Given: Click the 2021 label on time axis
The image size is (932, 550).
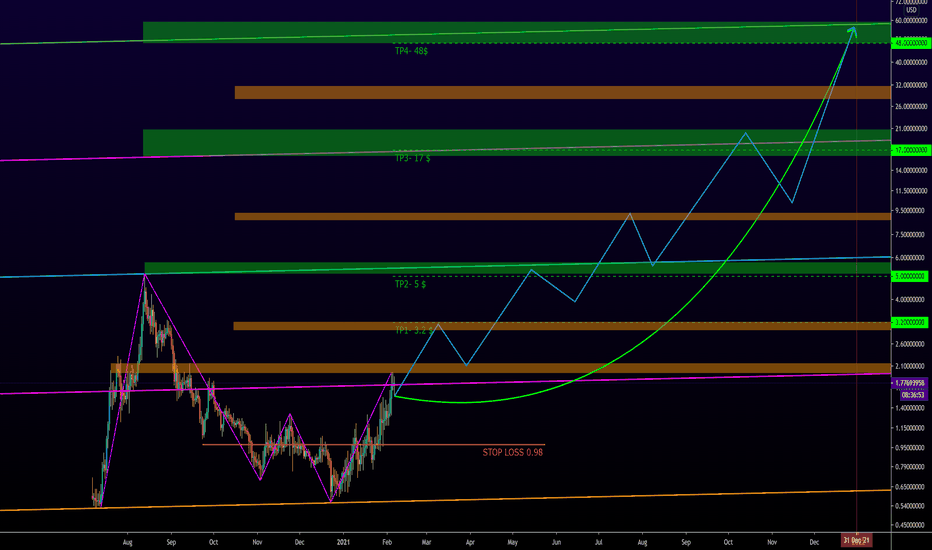Looking at the screenshot, I should 344,542.
